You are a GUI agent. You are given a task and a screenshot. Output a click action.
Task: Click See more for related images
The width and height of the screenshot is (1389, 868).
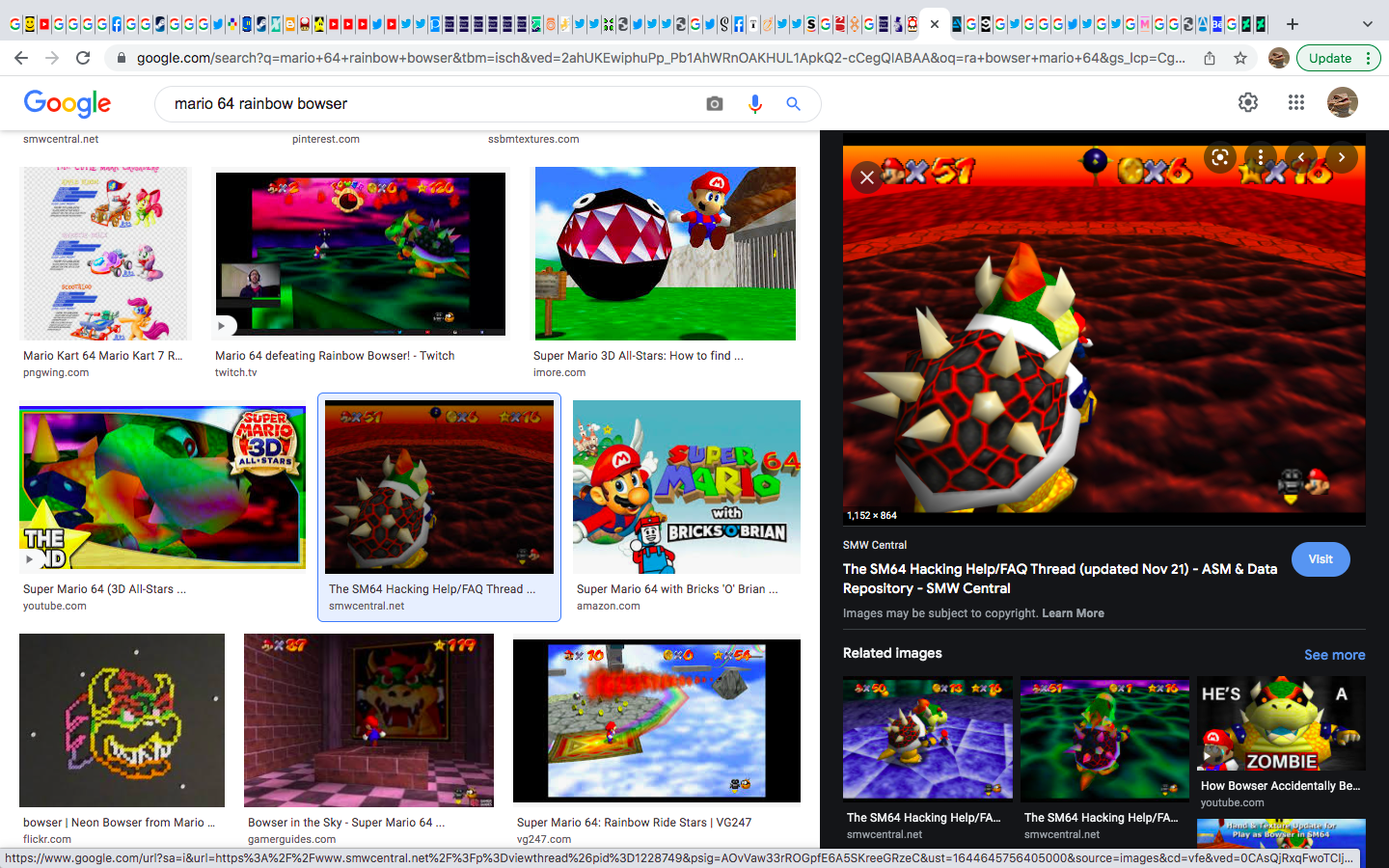pyautogui.click(x=1334, y=655)
